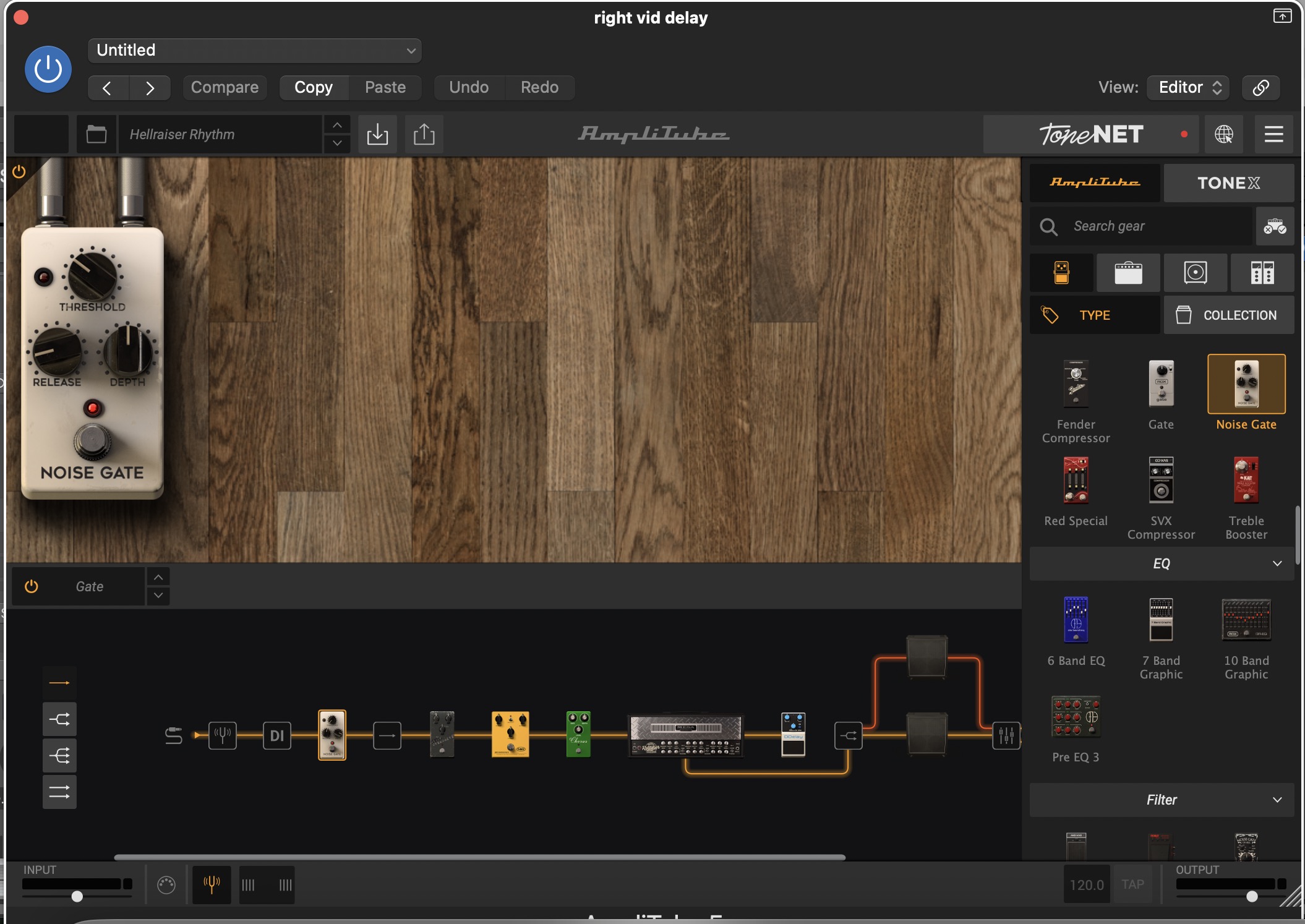
Task: Adjust the INPUT level slider handle
Action: coord(77,896)
